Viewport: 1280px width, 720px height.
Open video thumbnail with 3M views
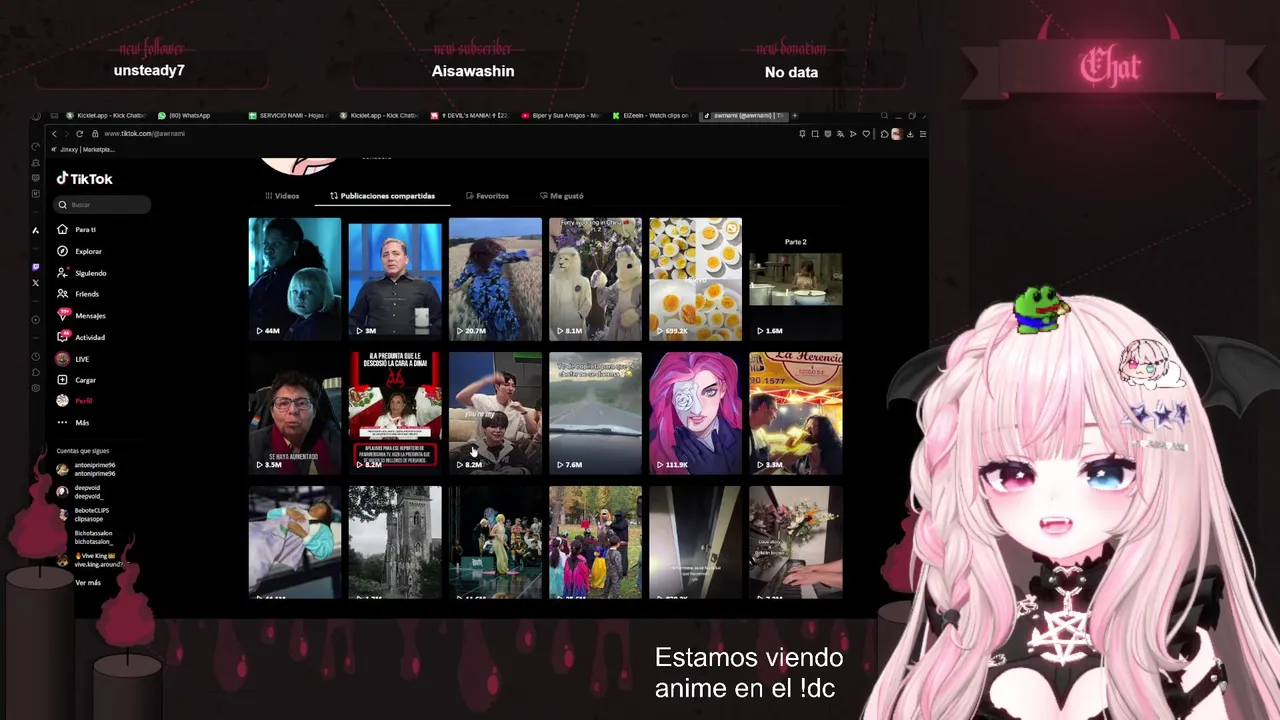[395, 279]
